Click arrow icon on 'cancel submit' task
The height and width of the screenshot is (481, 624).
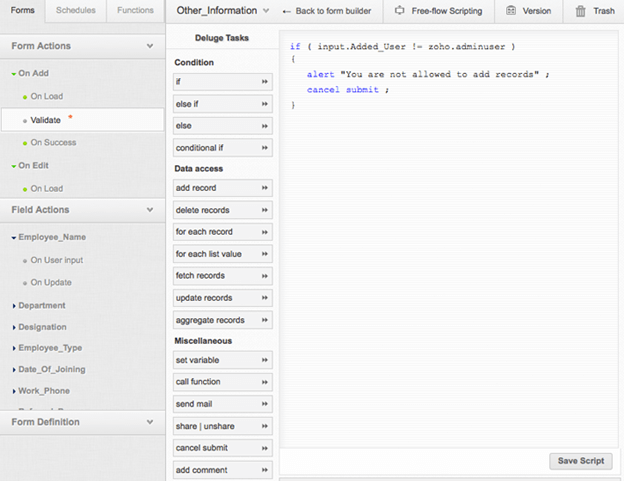265,448
